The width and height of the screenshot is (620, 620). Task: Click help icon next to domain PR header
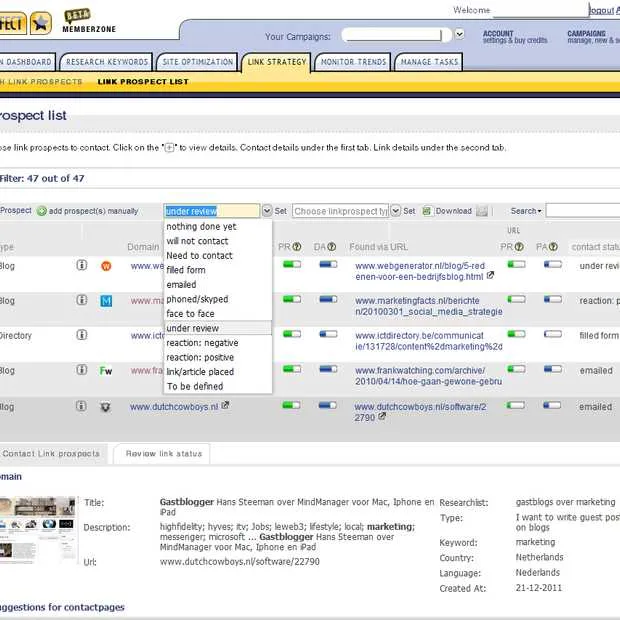point(297,247)
